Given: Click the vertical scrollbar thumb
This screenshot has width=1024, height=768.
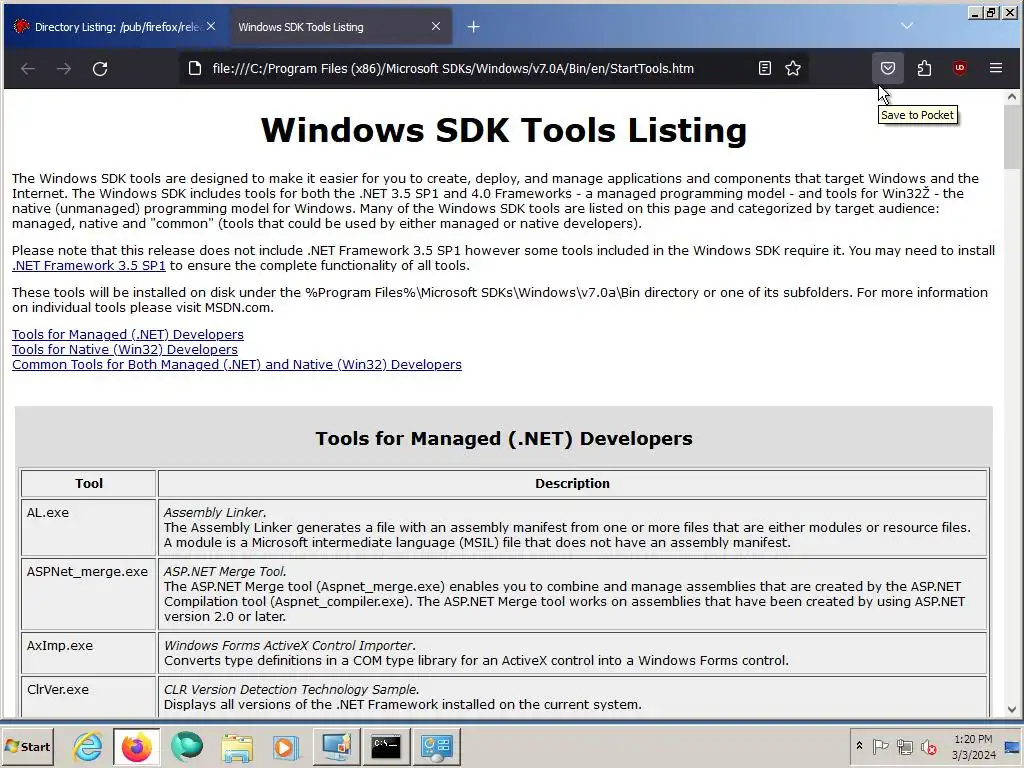Looking at the screenshot, I should click(1012, 136).
